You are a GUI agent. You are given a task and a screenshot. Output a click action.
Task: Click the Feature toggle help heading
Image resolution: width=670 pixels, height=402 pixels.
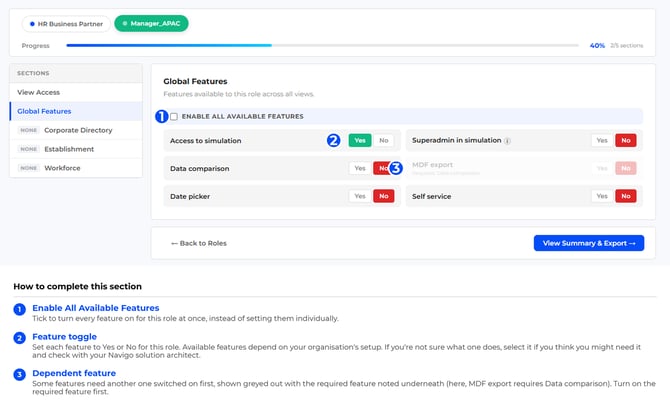65,337
